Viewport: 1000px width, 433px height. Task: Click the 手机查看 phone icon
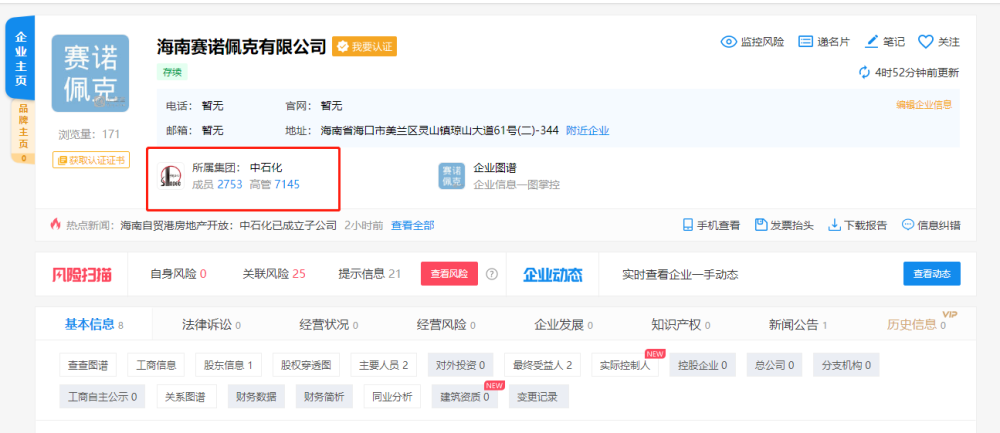(688, 225)
